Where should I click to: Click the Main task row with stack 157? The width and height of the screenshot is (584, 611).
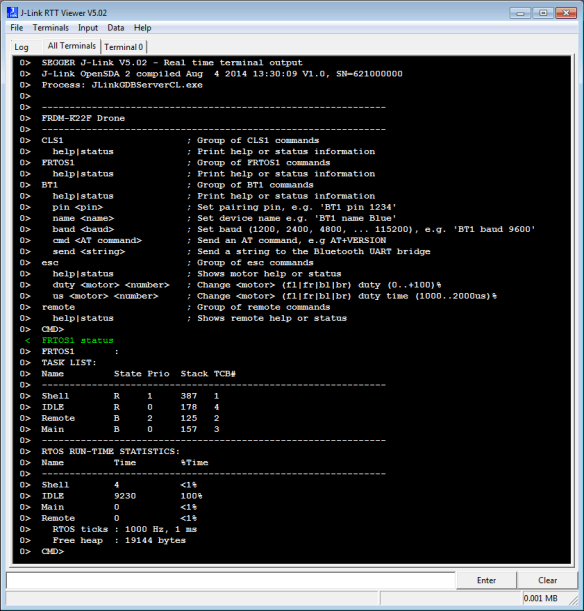pyautogui.click(x=130, y=429)
